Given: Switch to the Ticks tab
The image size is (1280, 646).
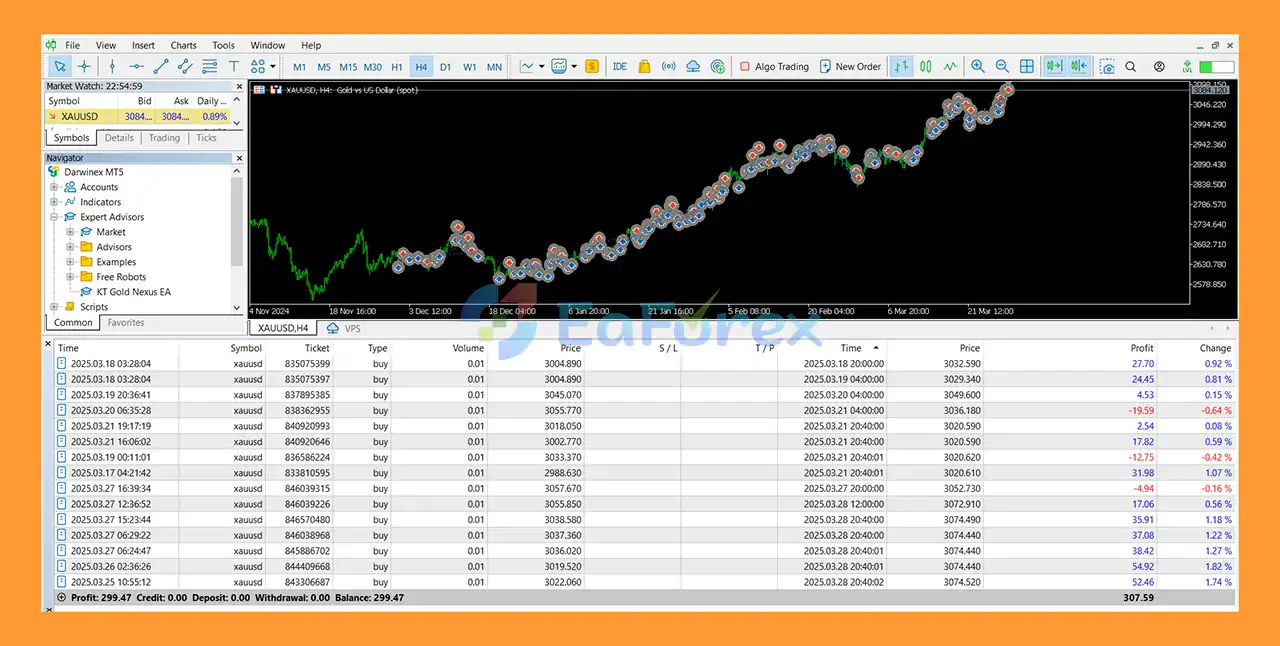Looking at the screenshot, I should click(206, 138).
